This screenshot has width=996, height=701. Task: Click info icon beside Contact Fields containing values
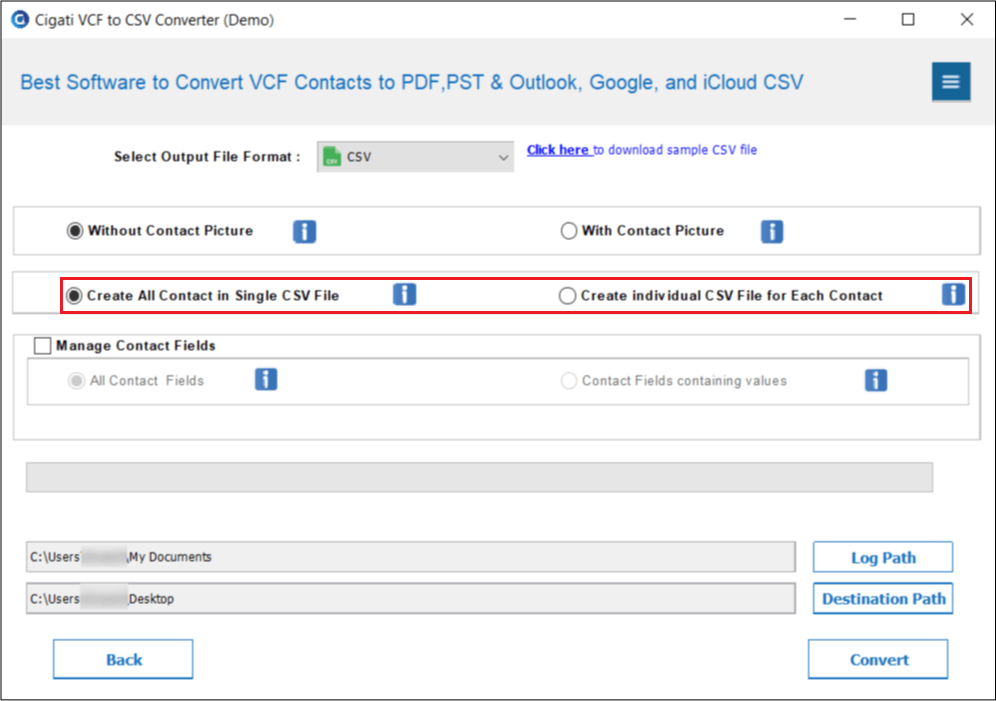(876, 380)
